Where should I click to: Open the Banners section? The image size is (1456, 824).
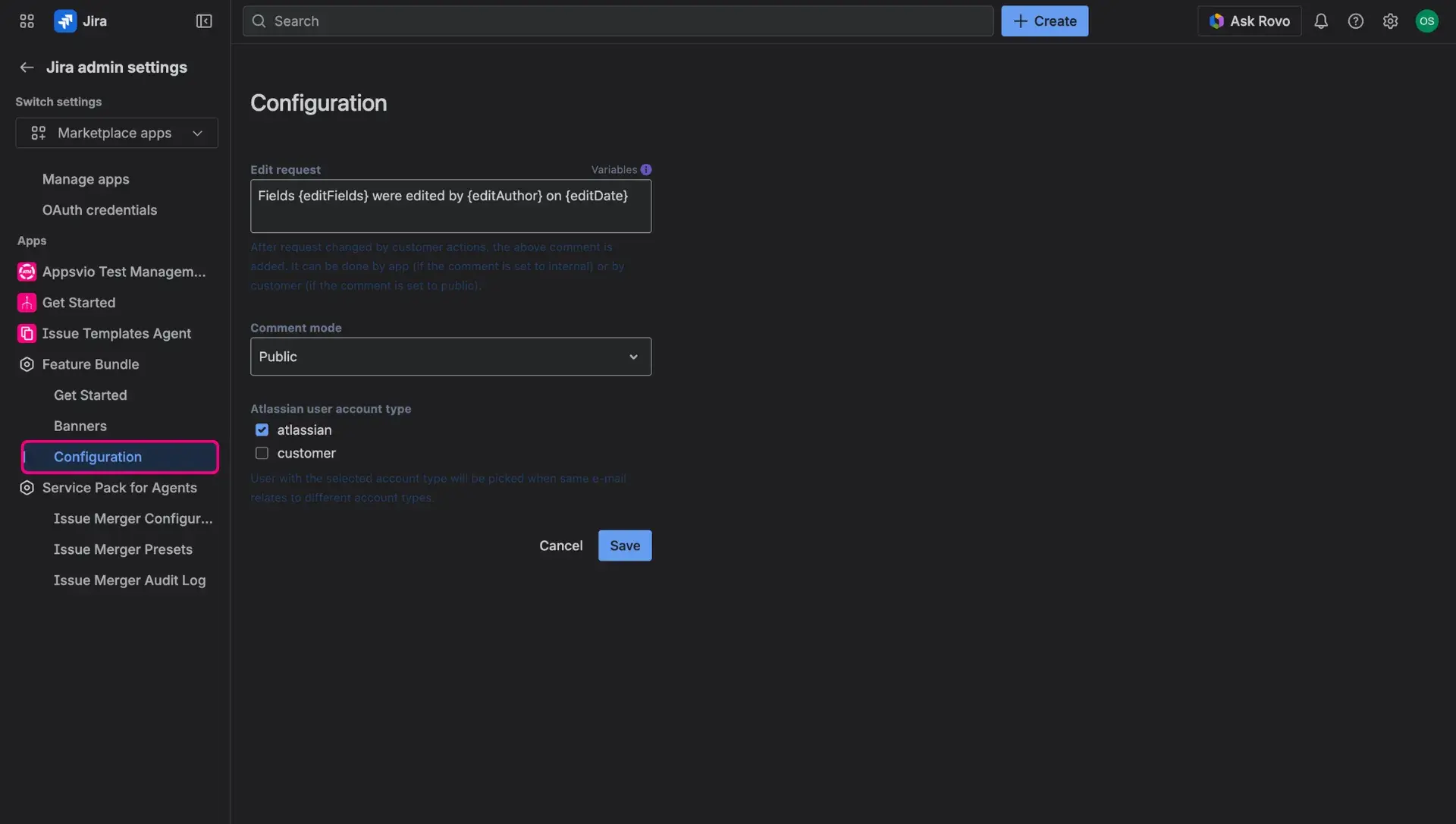click(80, 426)
